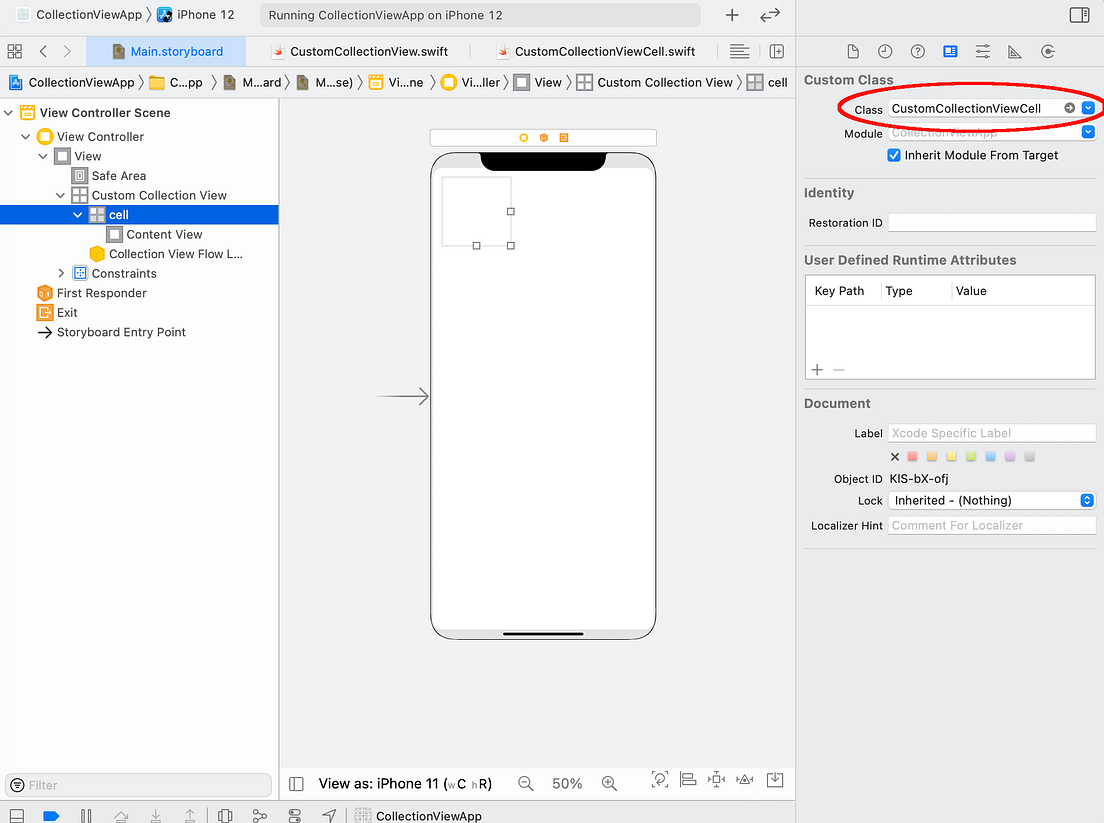1104x823 pixels.
Task: Open the Lock dropdown in the Document section
Action: 1085,500
